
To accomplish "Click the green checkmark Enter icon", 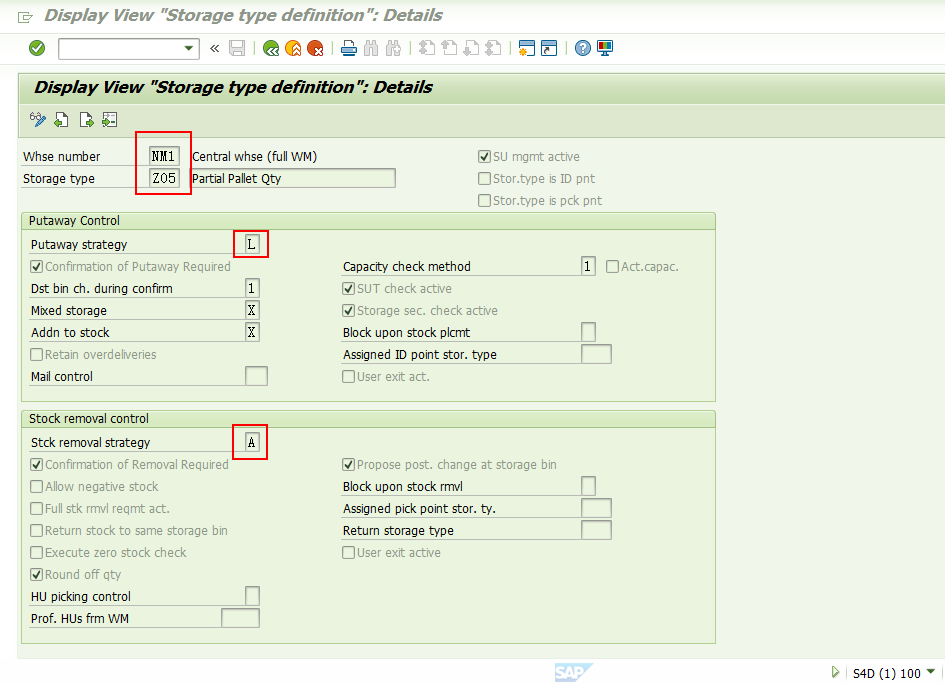I will [x=37, y=48].
